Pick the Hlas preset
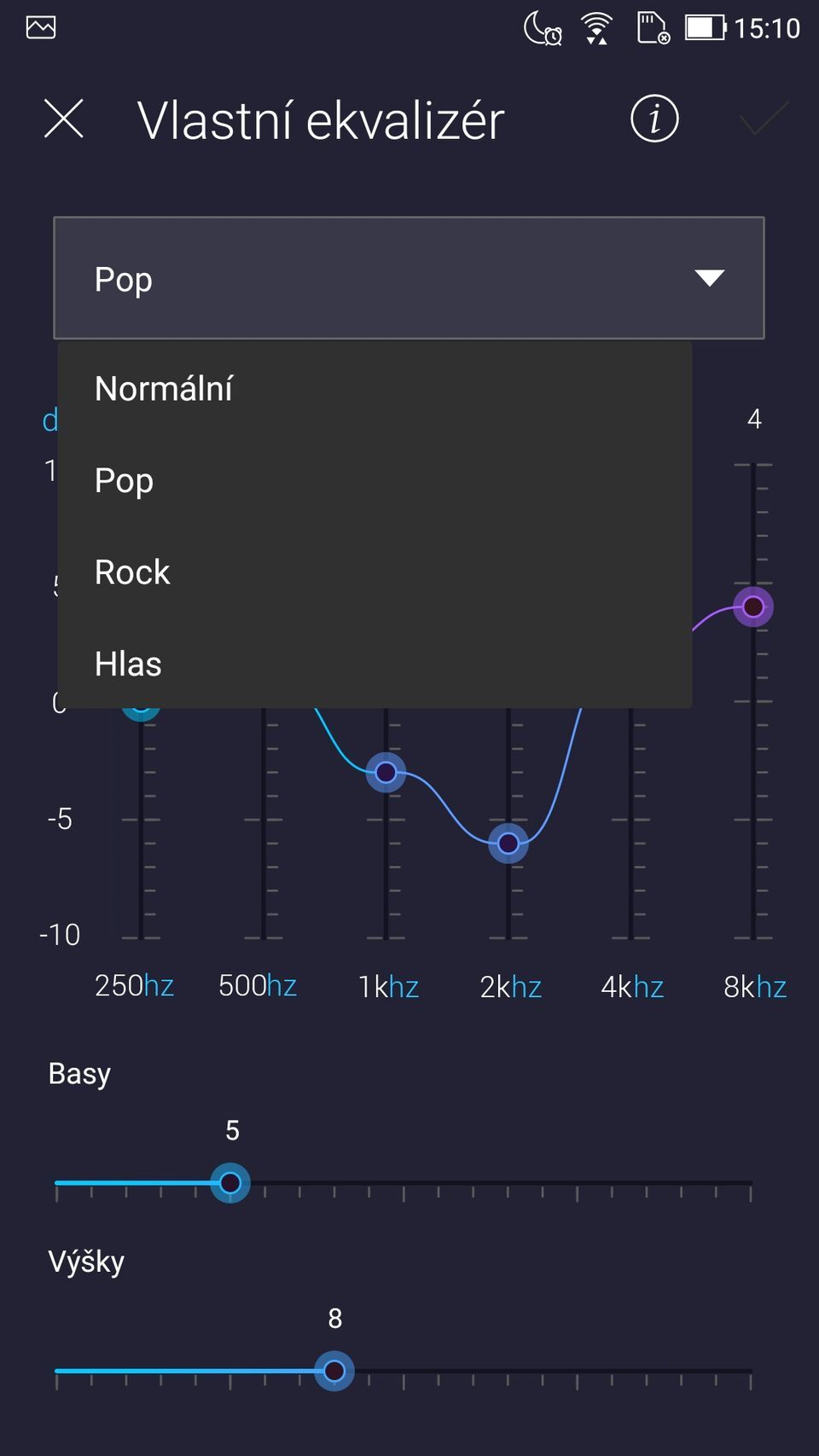The width and height of the screenshot is (819, 1456). click(x=128, y=664)
